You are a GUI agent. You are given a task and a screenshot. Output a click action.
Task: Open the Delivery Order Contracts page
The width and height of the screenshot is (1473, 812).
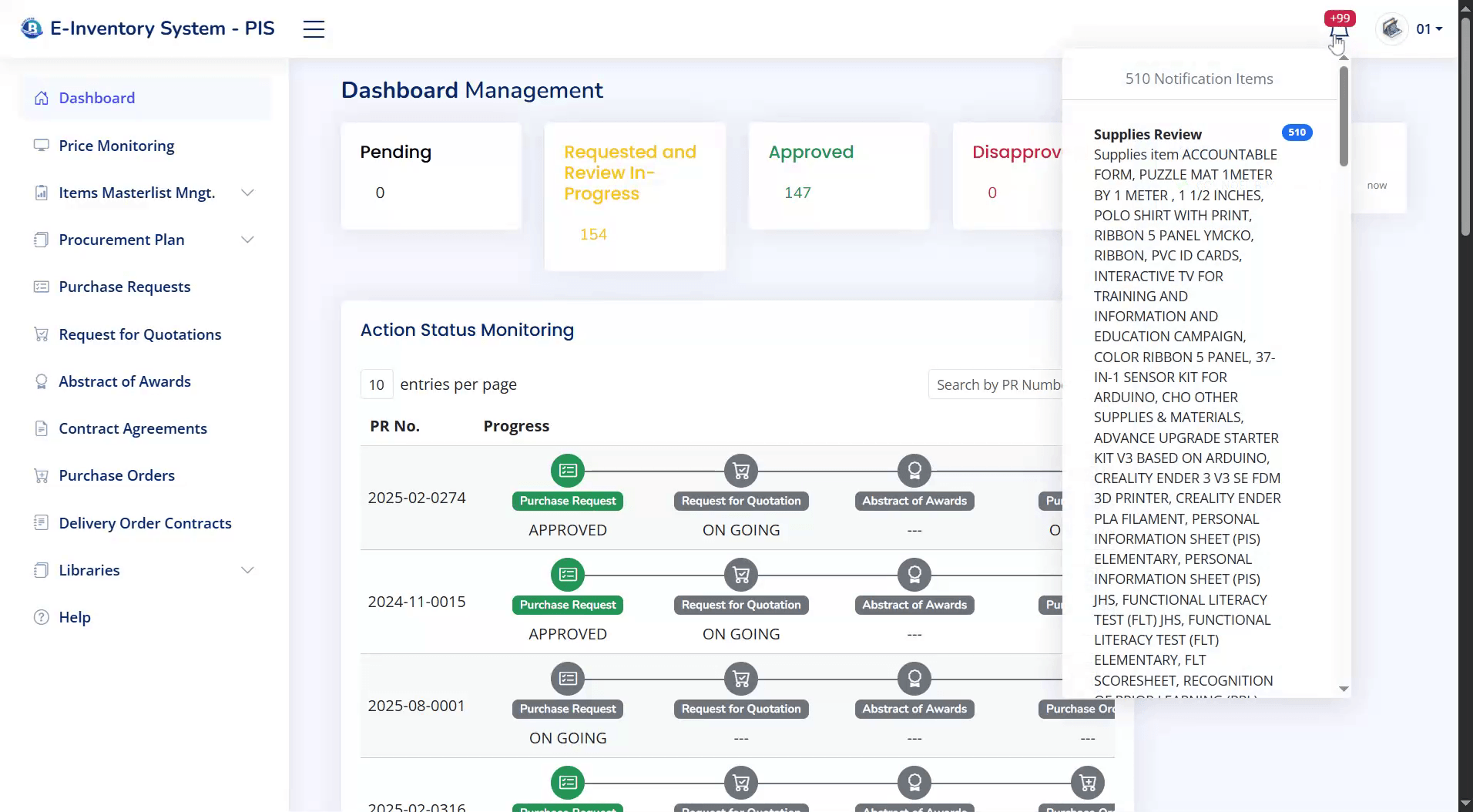pos(145,523)
